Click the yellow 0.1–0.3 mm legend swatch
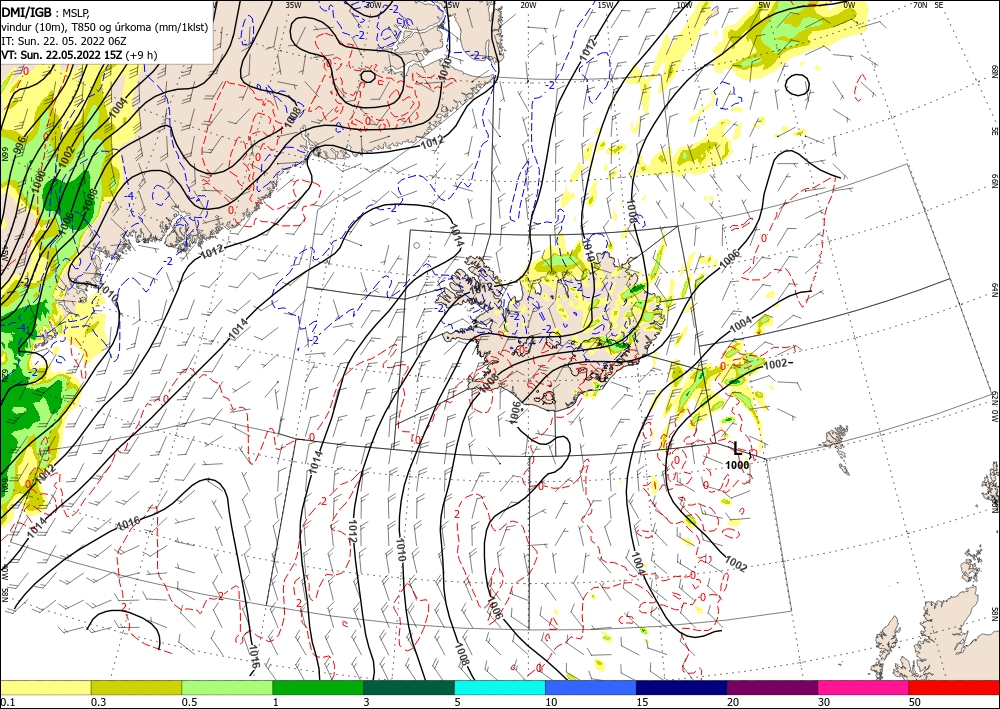Viewport: 1000px width, 709px height. point(45,687)
